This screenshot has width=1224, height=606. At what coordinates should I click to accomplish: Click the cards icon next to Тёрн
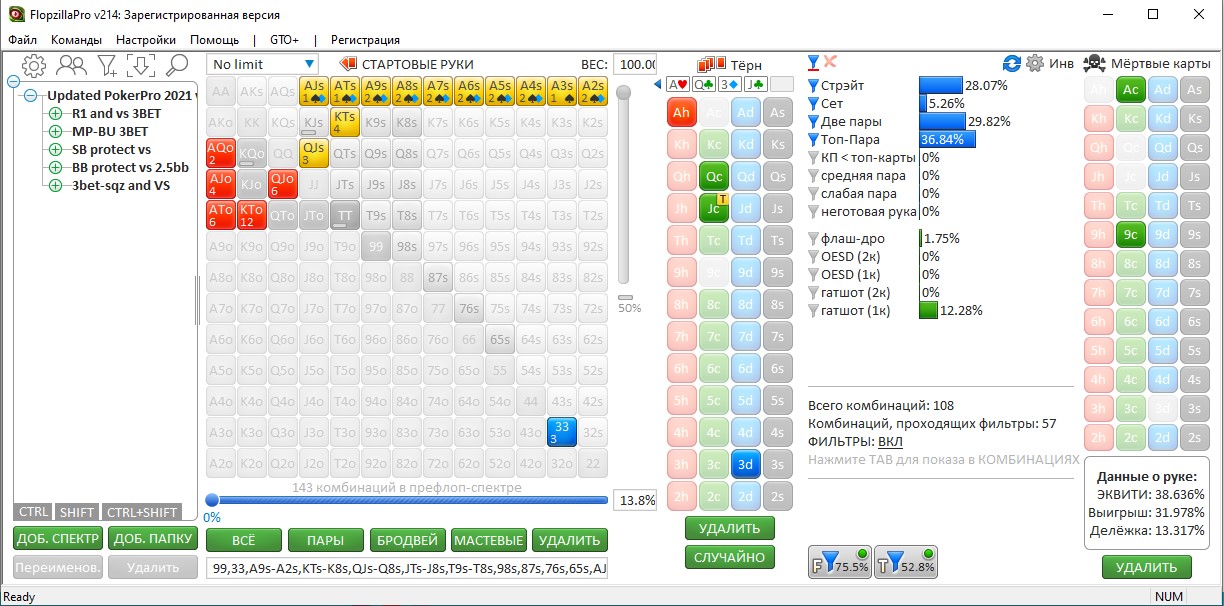711,64
